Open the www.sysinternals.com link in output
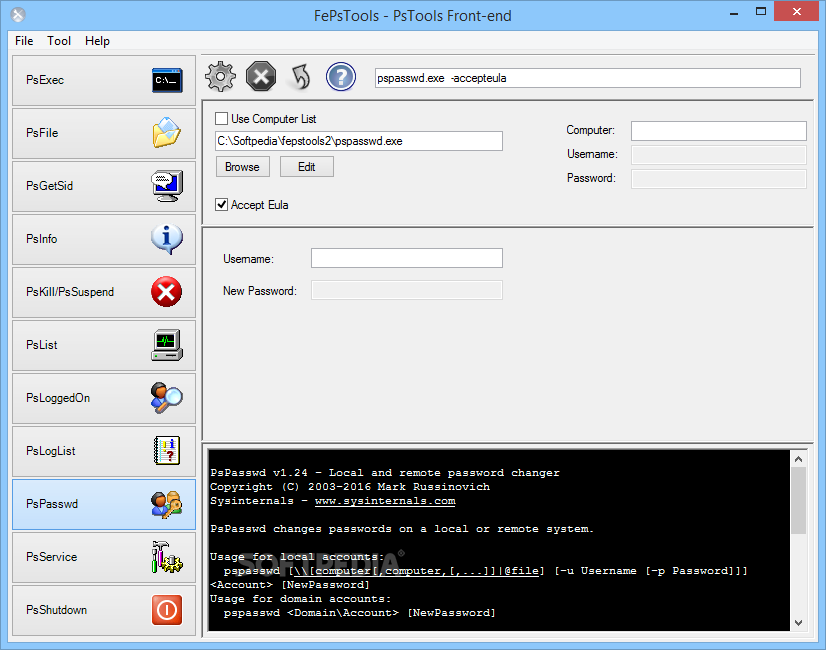The height and width of the screenshot is (650, 826). coord(385,501)
